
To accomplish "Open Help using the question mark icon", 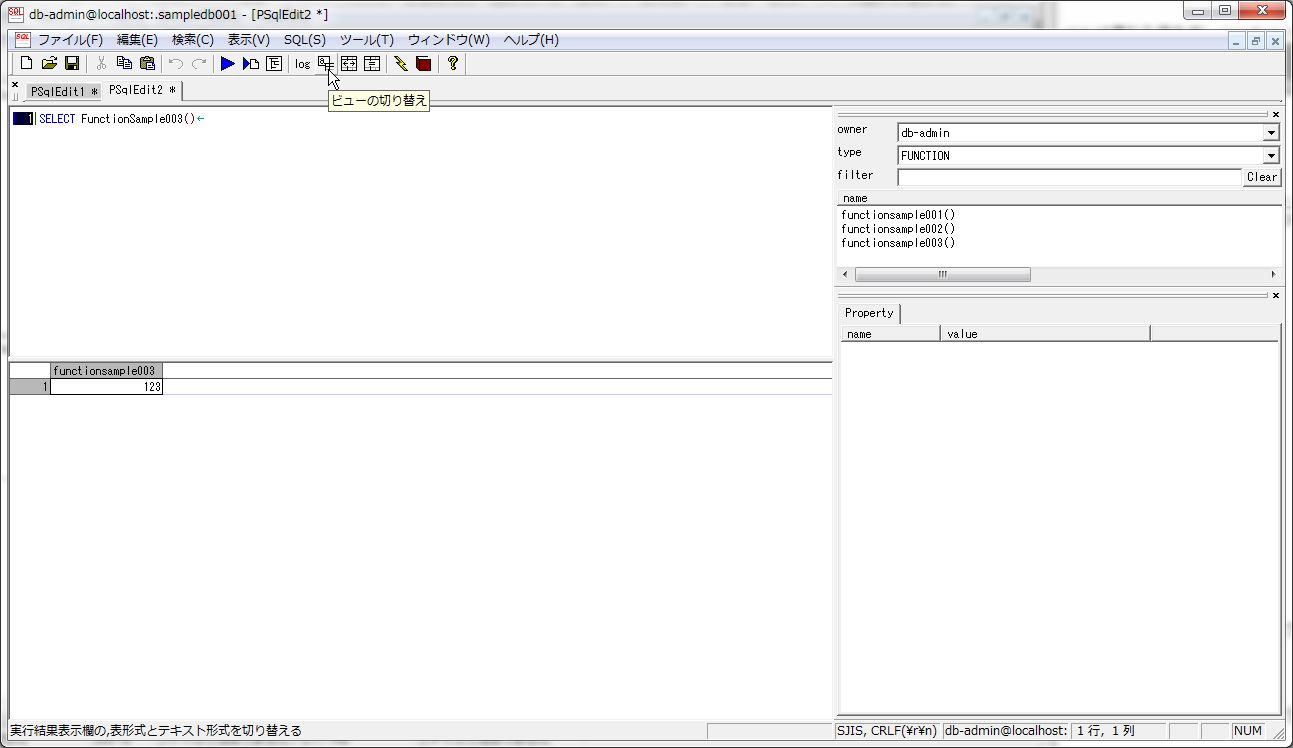I will (451, 63).
